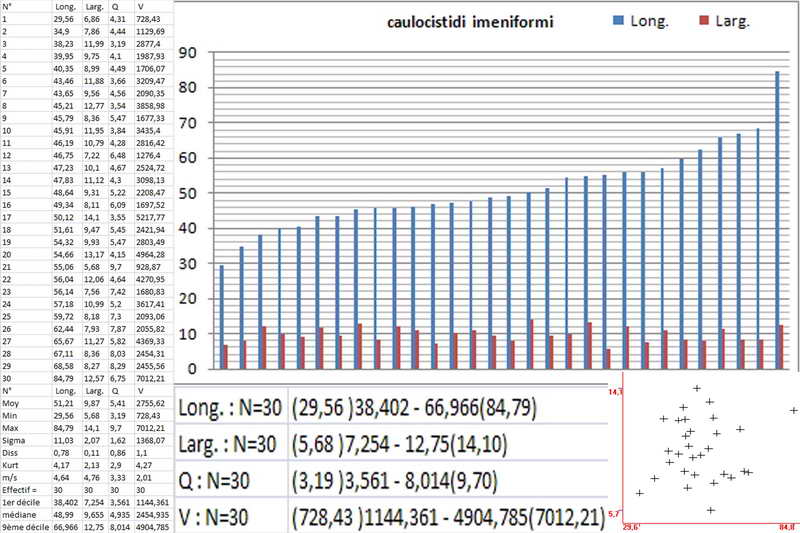Select the 'Moy' statistics row label
The height and width of the screenshot is (533, 800).
click(11, 402)
